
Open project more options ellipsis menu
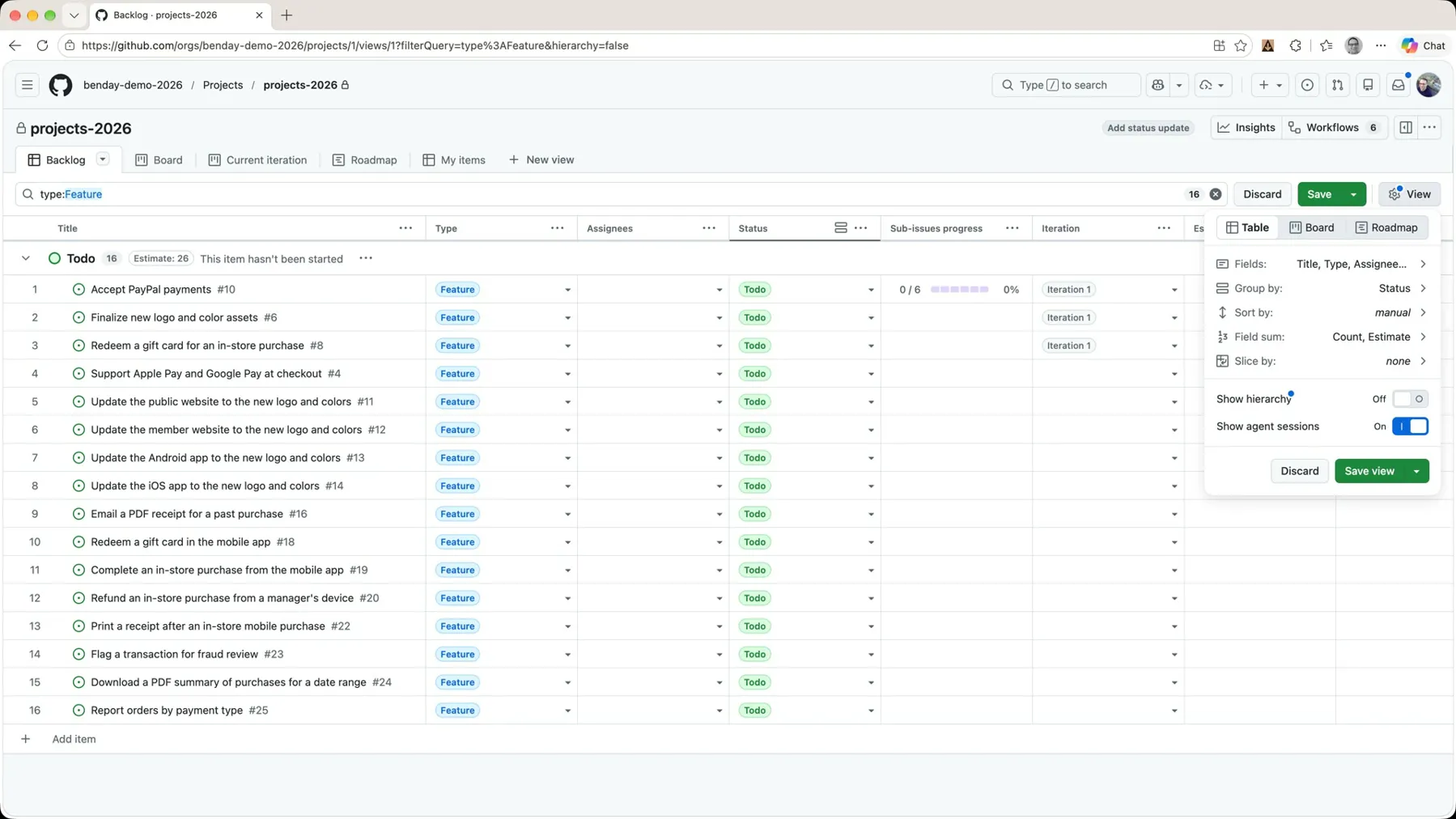(1429, 128)
